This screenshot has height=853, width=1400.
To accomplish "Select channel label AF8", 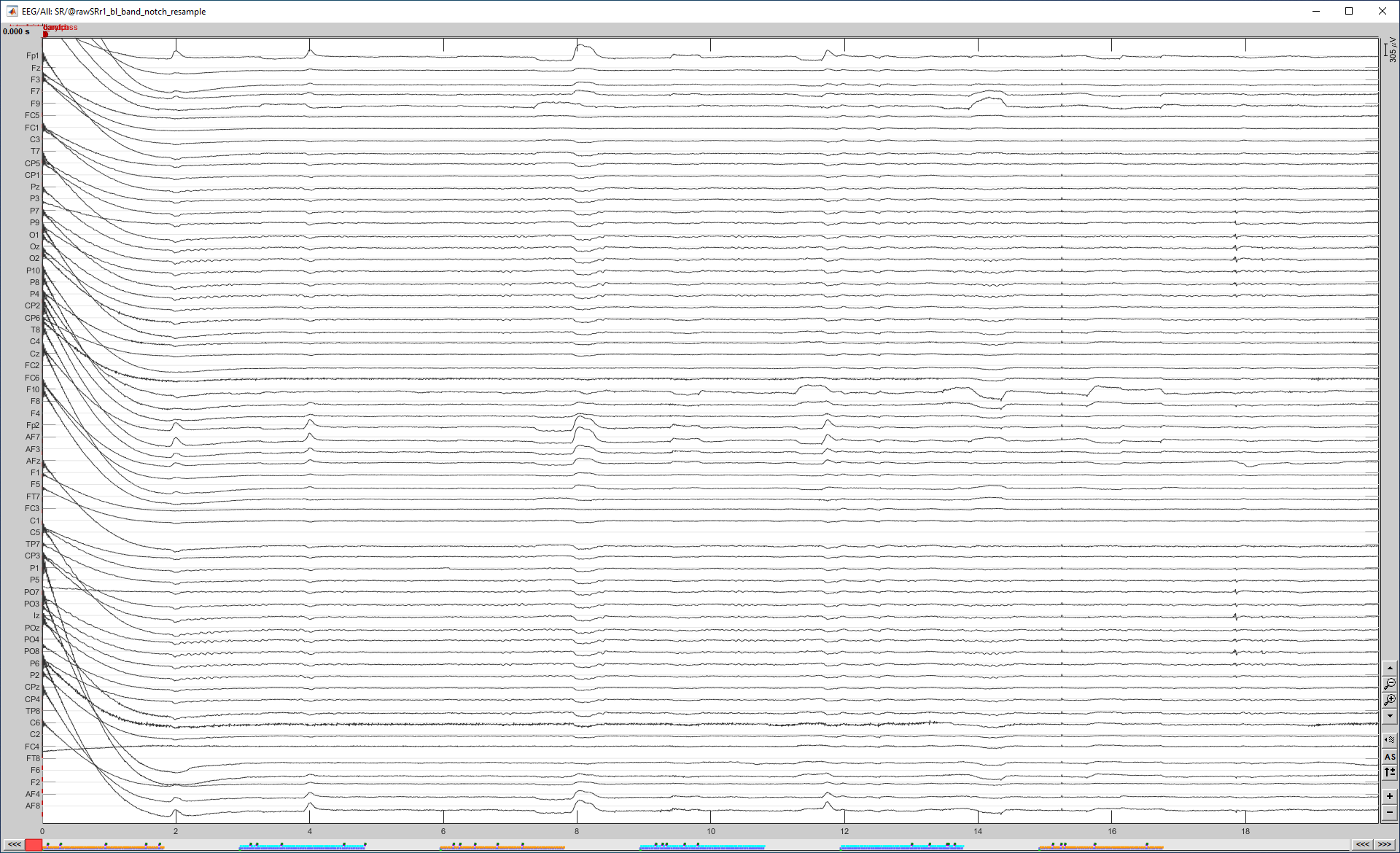I will (x=33, y=806).
